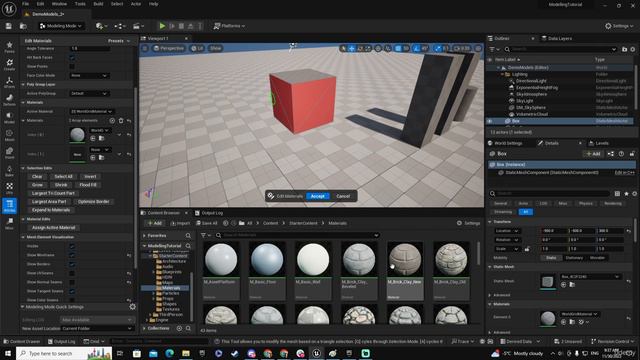Toggle Show UV Seams checkbox
640x360 pixels.
(x=72, y=273)
